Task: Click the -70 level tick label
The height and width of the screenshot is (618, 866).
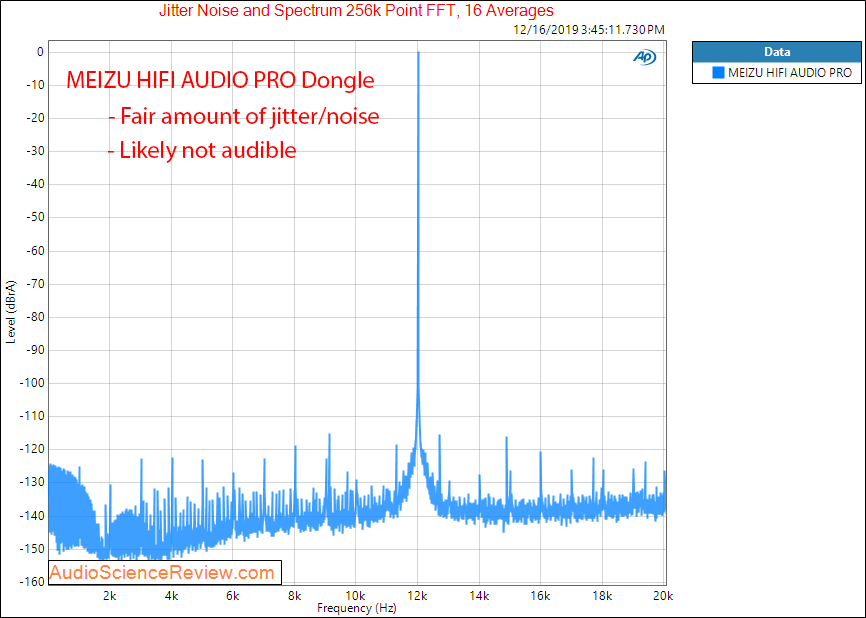Action: point(35,284)
